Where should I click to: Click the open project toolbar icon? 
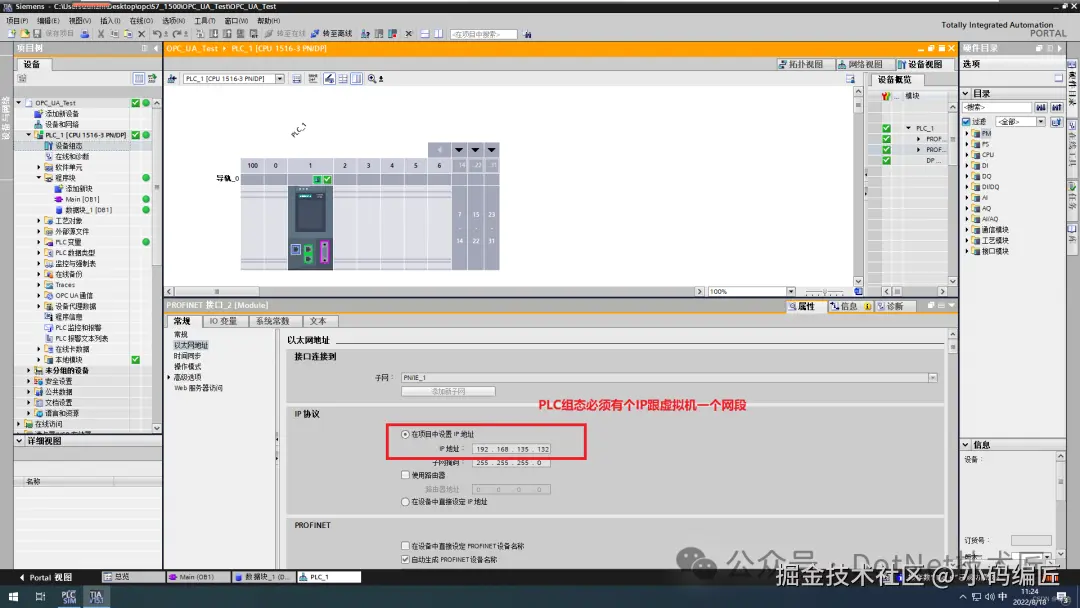[x=24, y=34]
